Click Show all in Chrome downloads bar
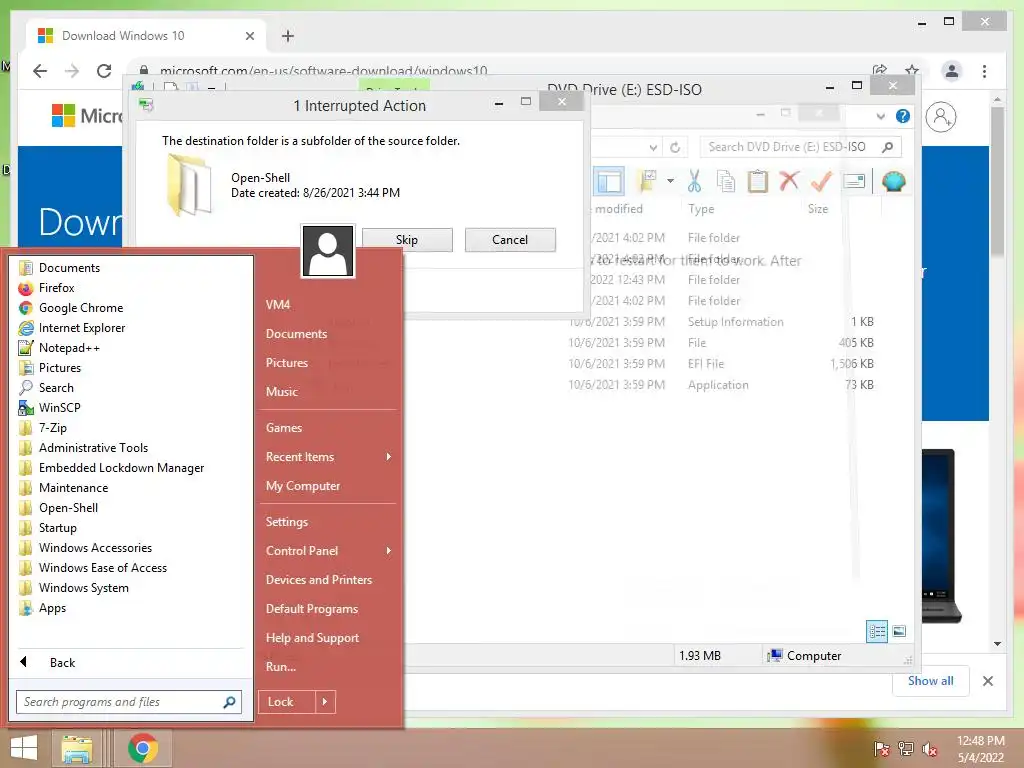 click(x=931, y=681)
